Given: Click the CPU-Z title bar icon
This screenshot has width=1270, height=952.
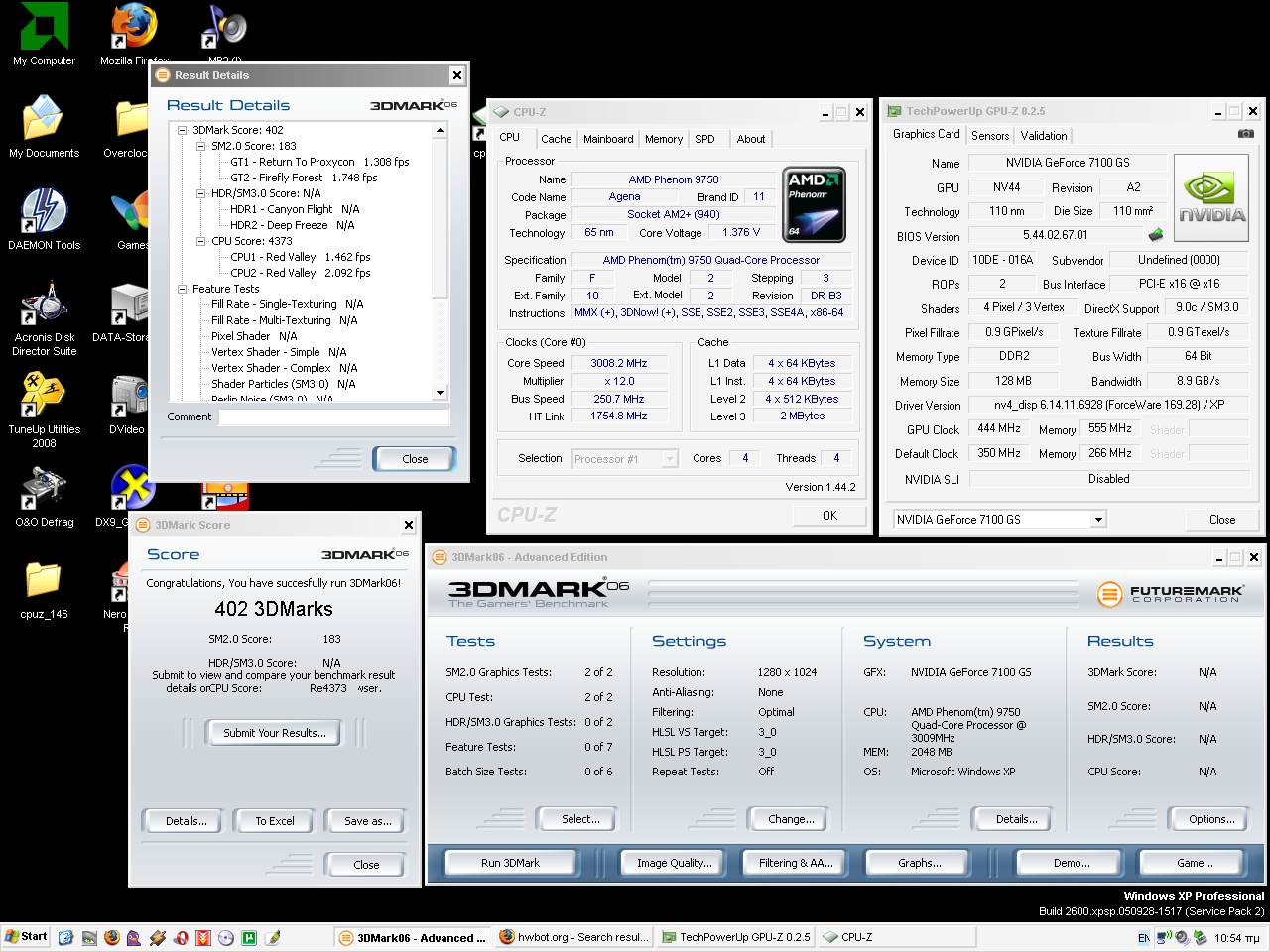Looking at the screenshot, I should click(x=501, y=112).
